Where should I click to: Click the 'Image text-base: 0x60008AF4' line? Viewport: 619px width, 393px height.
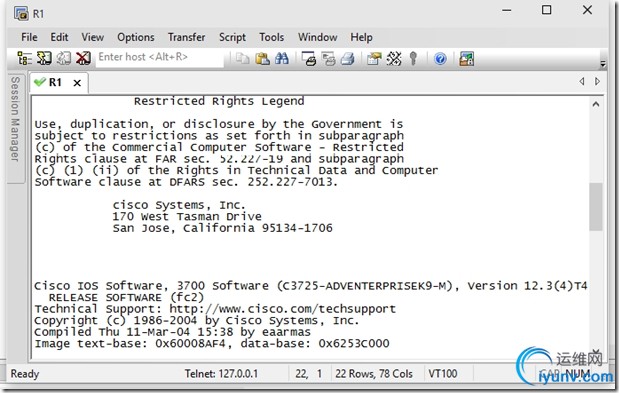tap(212, 343)
